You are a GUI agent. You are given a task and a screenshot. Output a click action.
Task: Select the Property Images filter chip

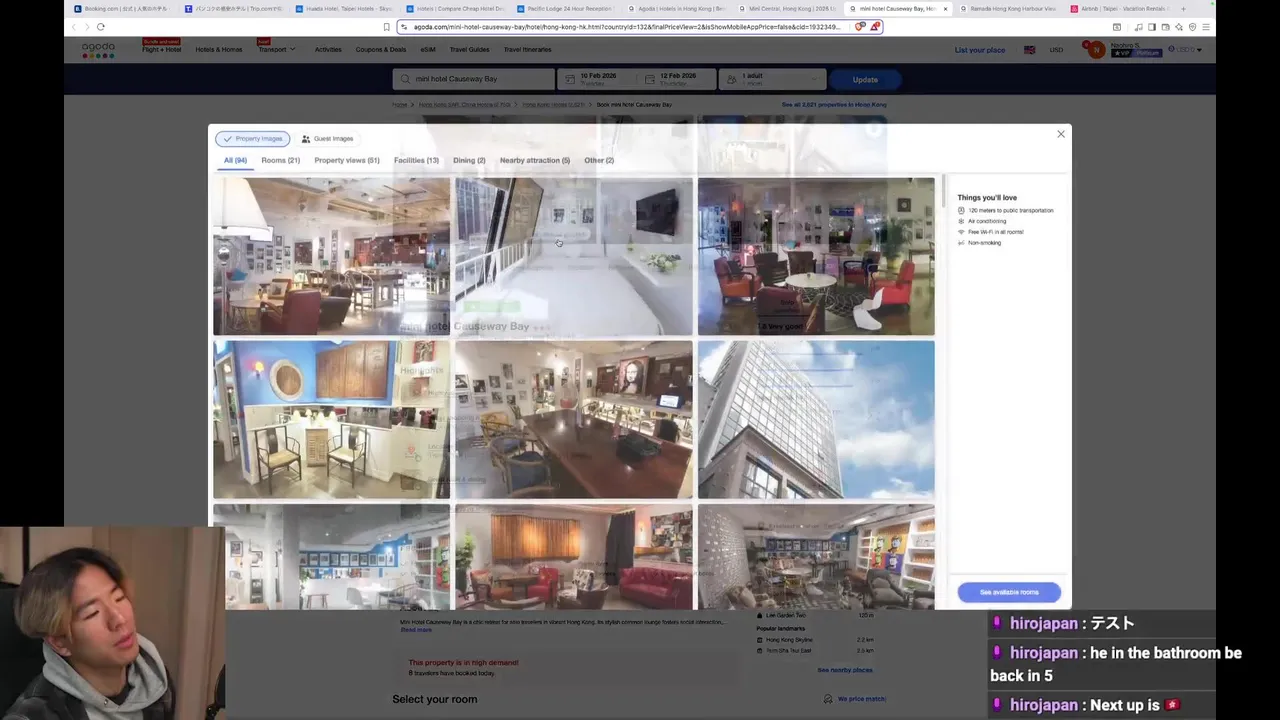(253, 139)
